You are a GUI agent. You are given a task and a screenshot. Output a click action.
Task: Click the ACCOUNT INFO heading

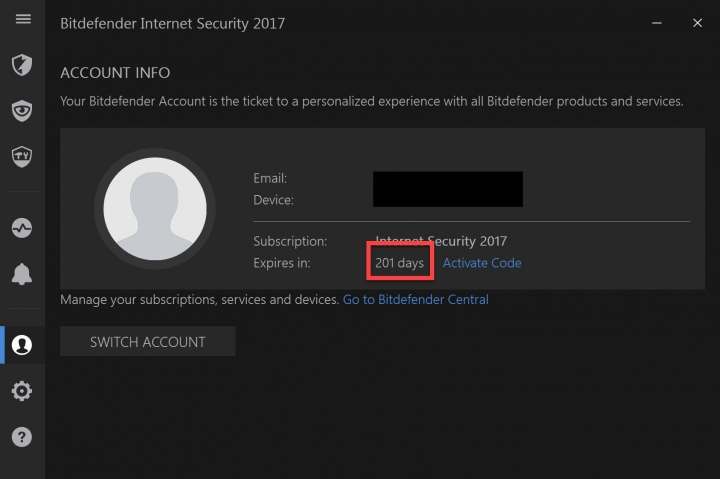point(115,73)
